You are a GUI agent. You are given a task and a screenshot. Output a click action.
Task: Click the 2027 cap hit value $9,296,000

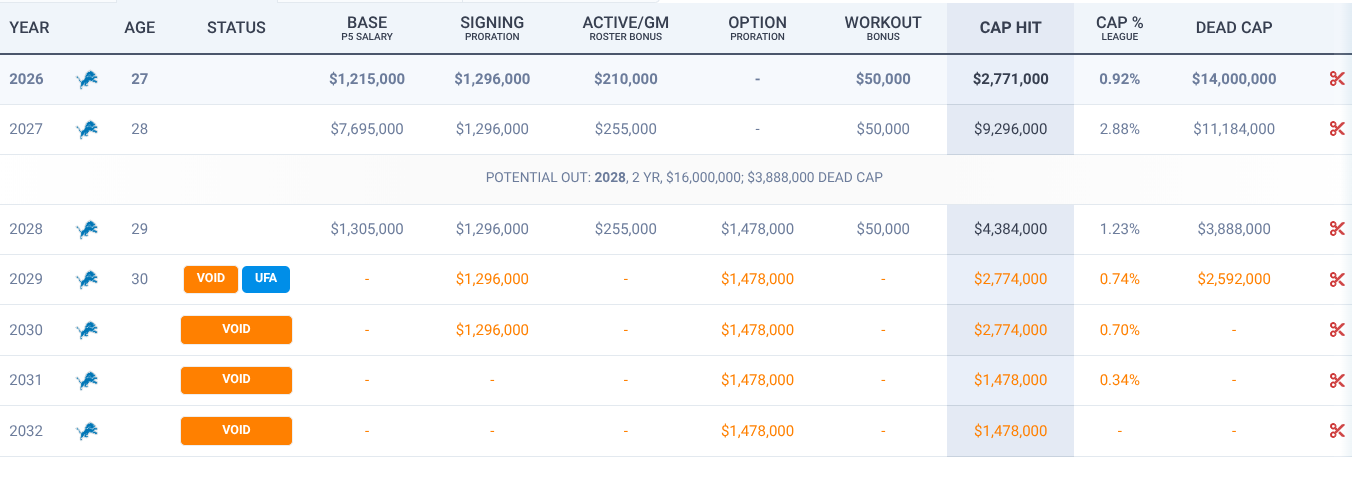(1010, 129)
